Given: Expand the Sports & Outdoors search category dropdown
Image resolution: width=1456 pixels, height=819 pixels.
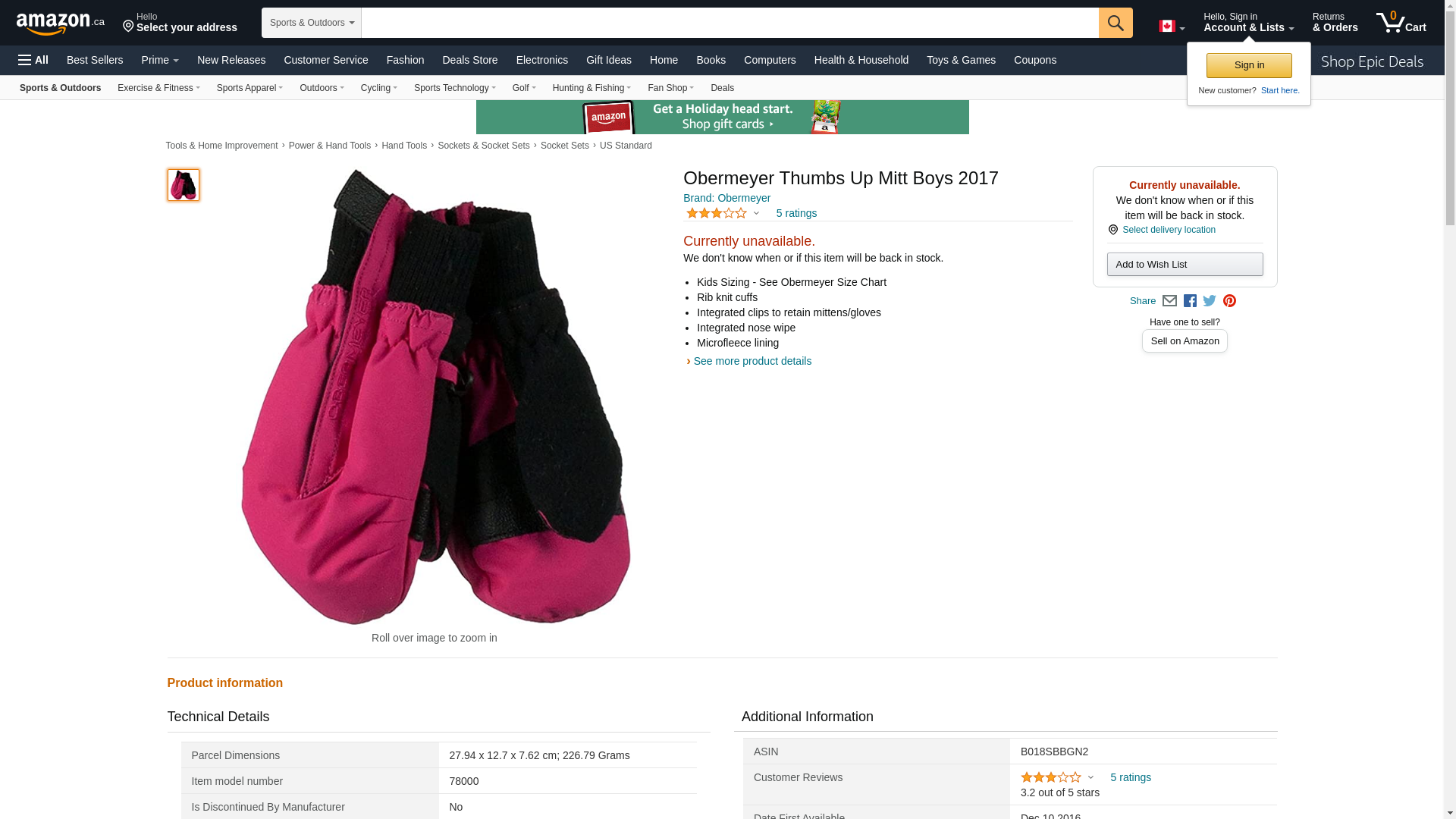Looking at the screenshot, I should click(312, 23).
